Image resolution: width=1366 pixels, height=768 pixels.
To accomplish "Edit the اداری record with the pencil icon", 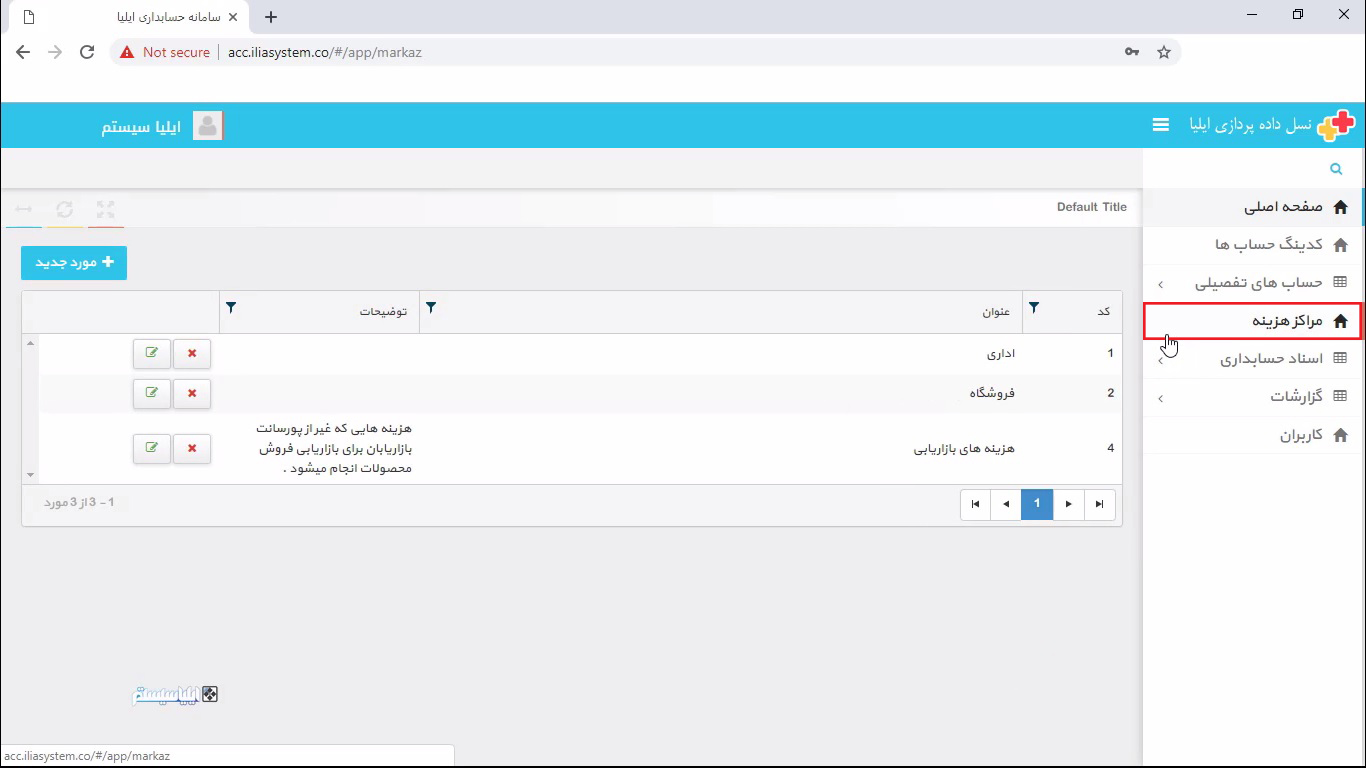I will point(151,353).
